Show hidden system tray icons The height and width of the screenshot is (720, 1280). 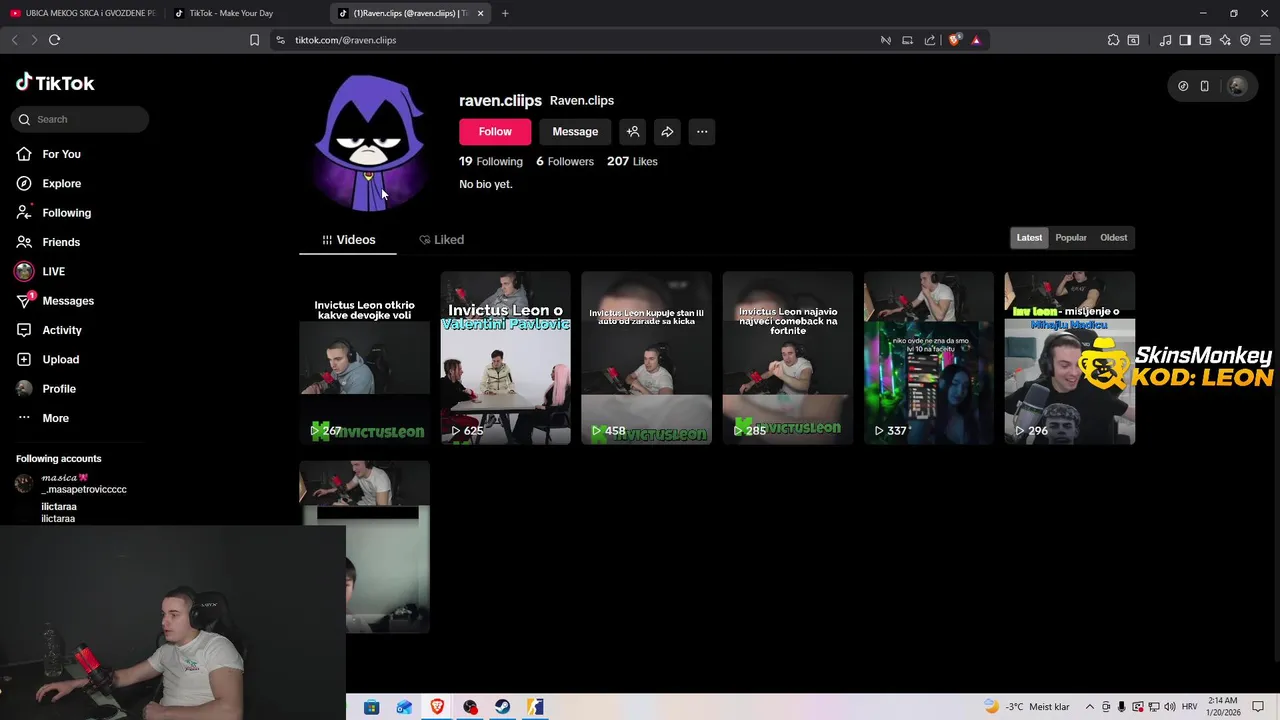click(x=1090, y=707)
